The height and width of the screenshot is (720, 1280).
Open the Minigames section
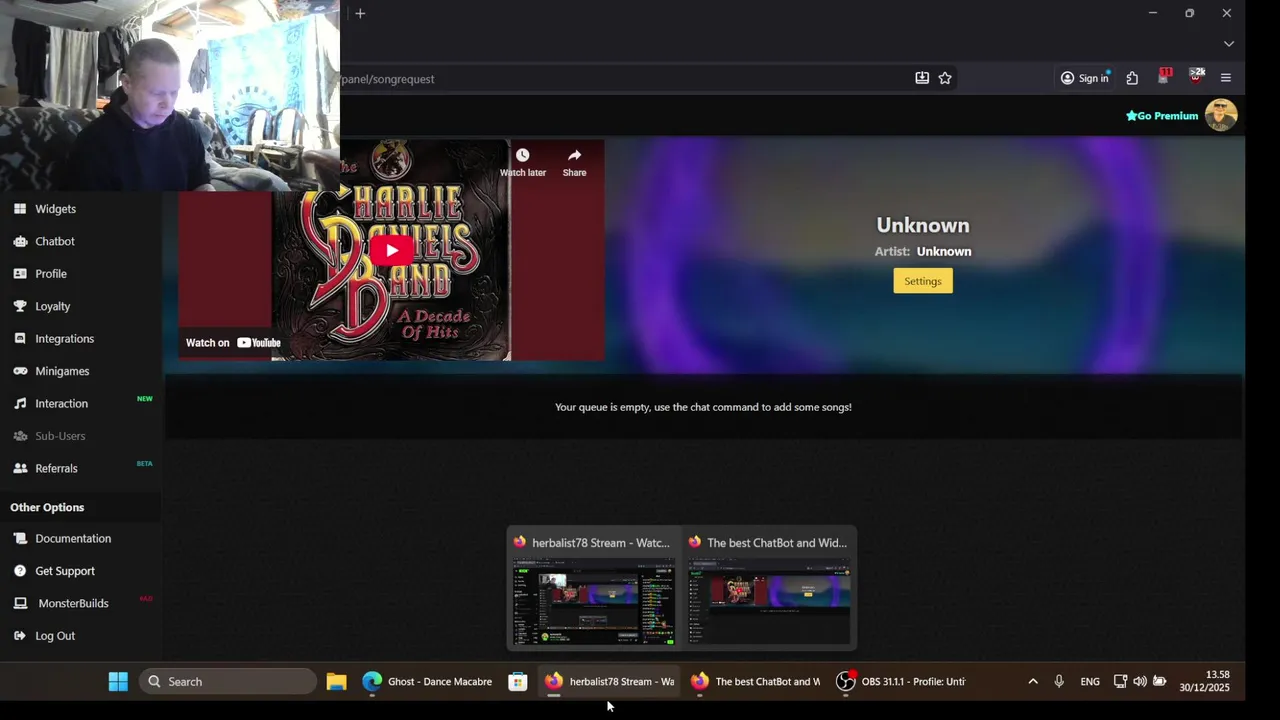62,371
